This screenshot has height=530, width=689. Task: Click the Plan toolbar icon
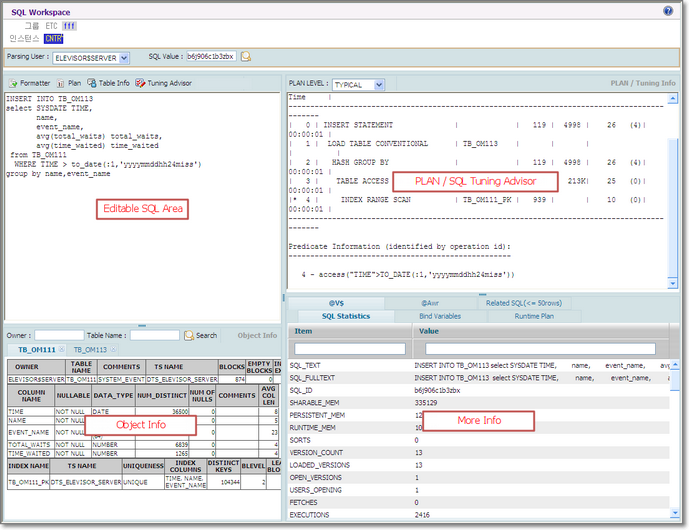61,83
